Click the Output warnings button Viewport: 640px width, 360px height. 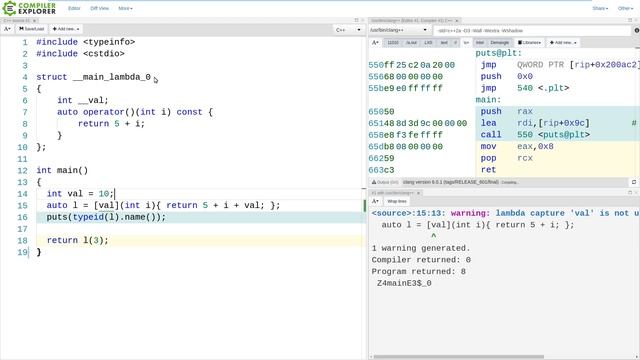coord(385,182)
